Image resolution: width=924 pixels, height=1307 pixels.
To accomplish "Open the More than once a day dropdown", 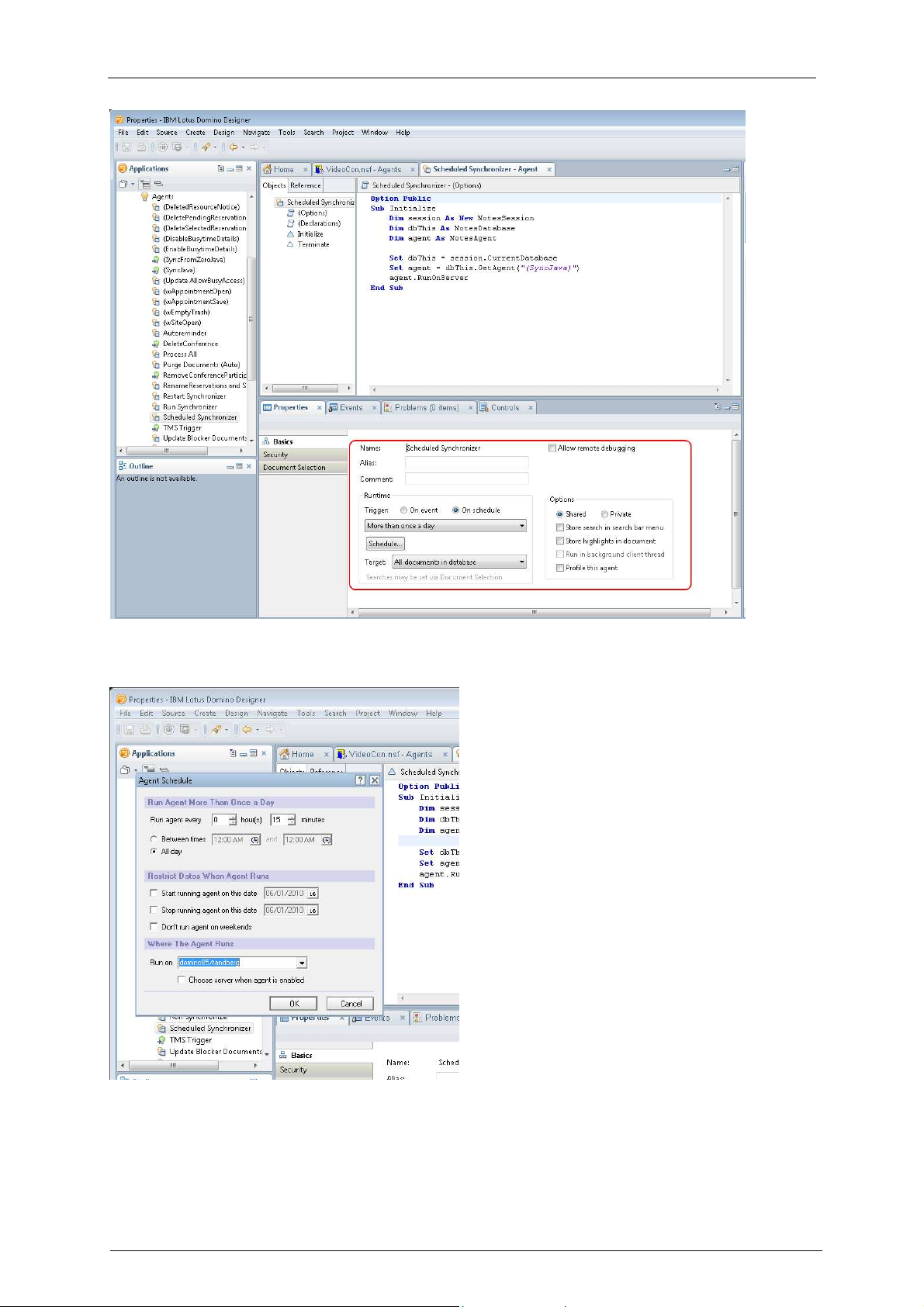I will point(446,526).
